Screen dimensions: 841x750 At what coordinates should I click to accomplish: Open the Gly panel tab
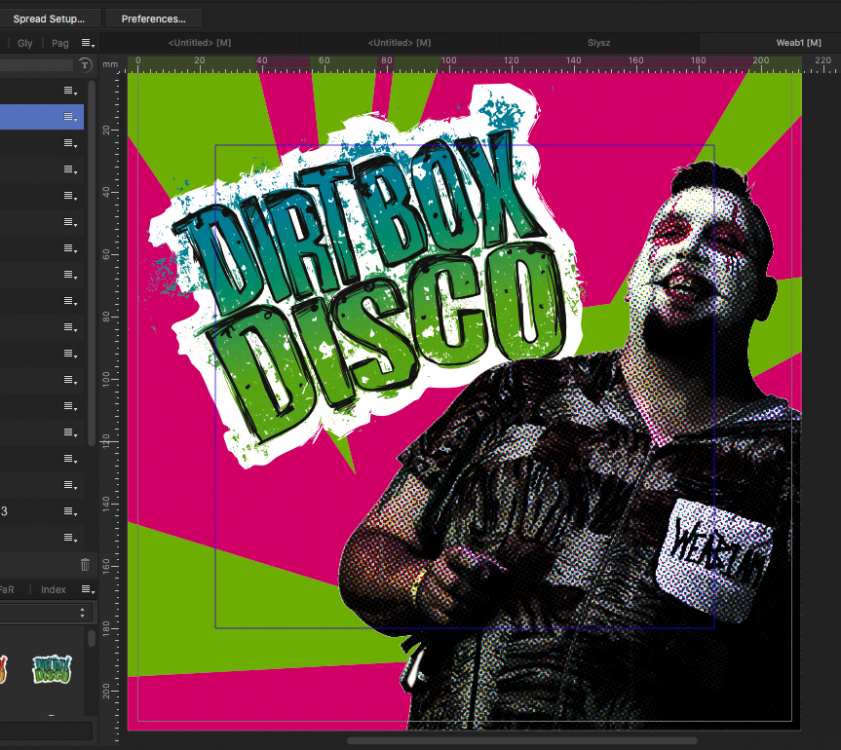coord(25,43)
